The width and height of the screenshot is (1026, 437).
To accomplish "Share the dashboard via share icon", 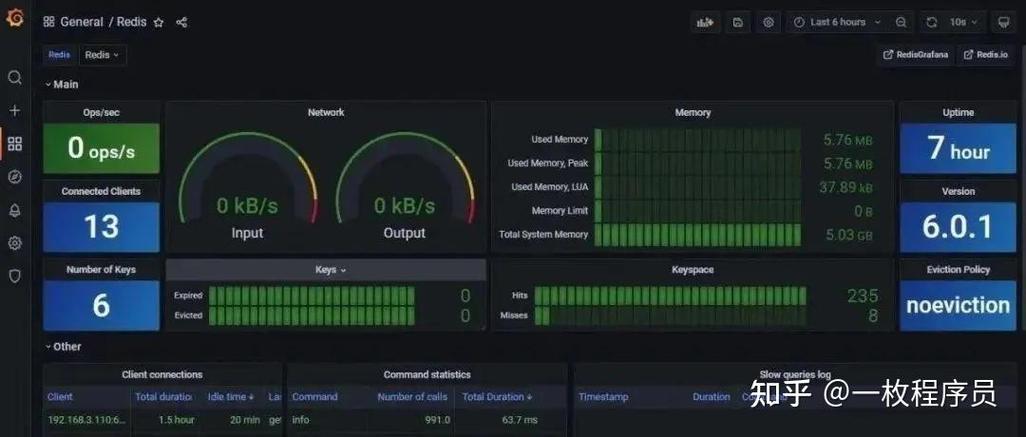I will tap(182, 22).
